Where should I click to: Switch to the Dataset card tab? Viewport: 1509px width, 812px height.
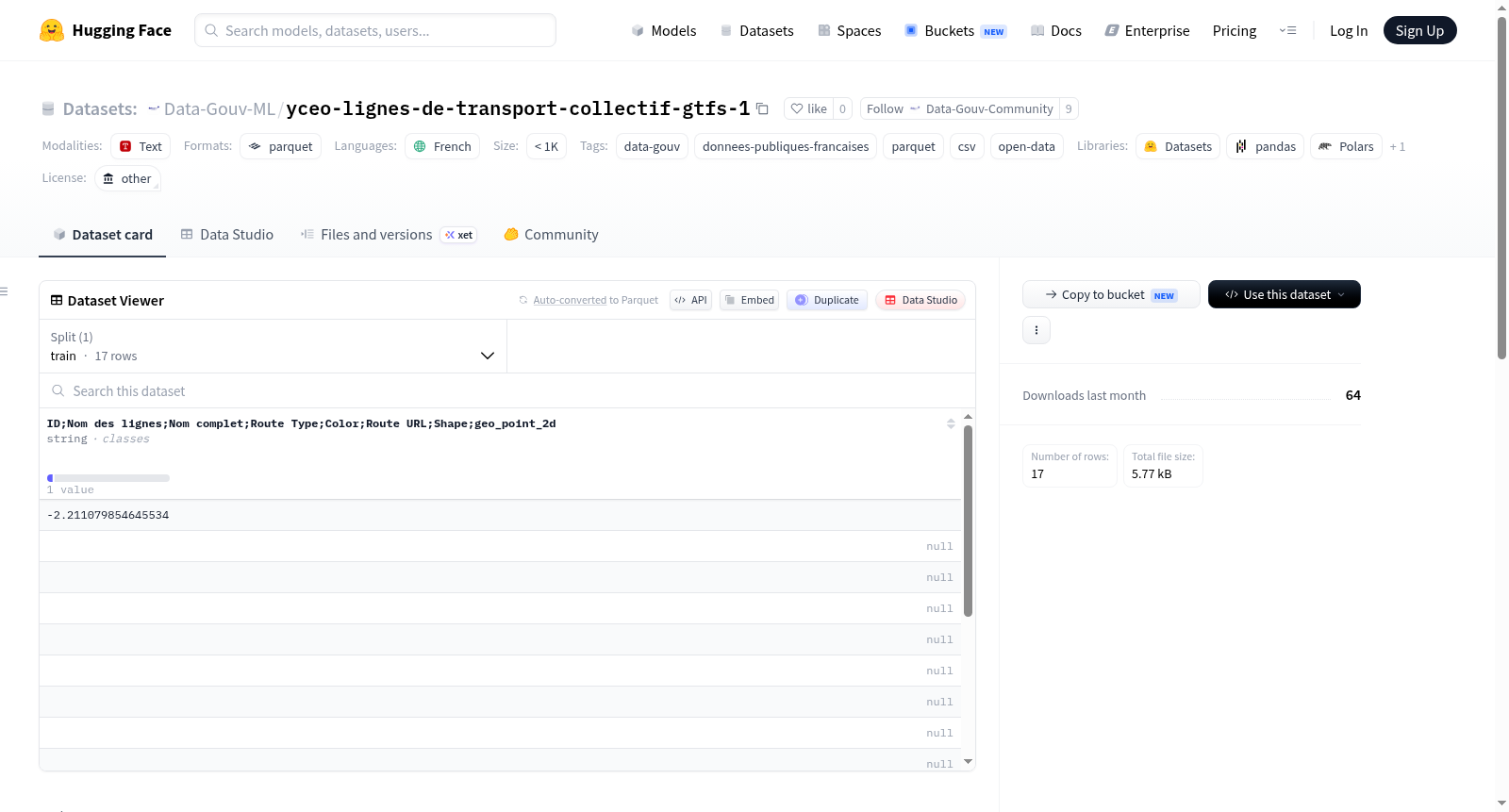pyautogui.click(x=103, y=235)
